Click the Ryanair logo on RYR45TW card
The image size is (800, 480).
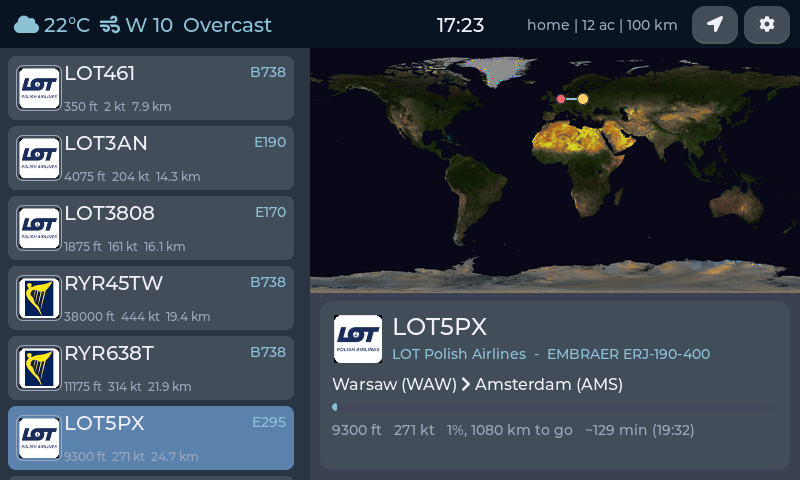(39, 298)
